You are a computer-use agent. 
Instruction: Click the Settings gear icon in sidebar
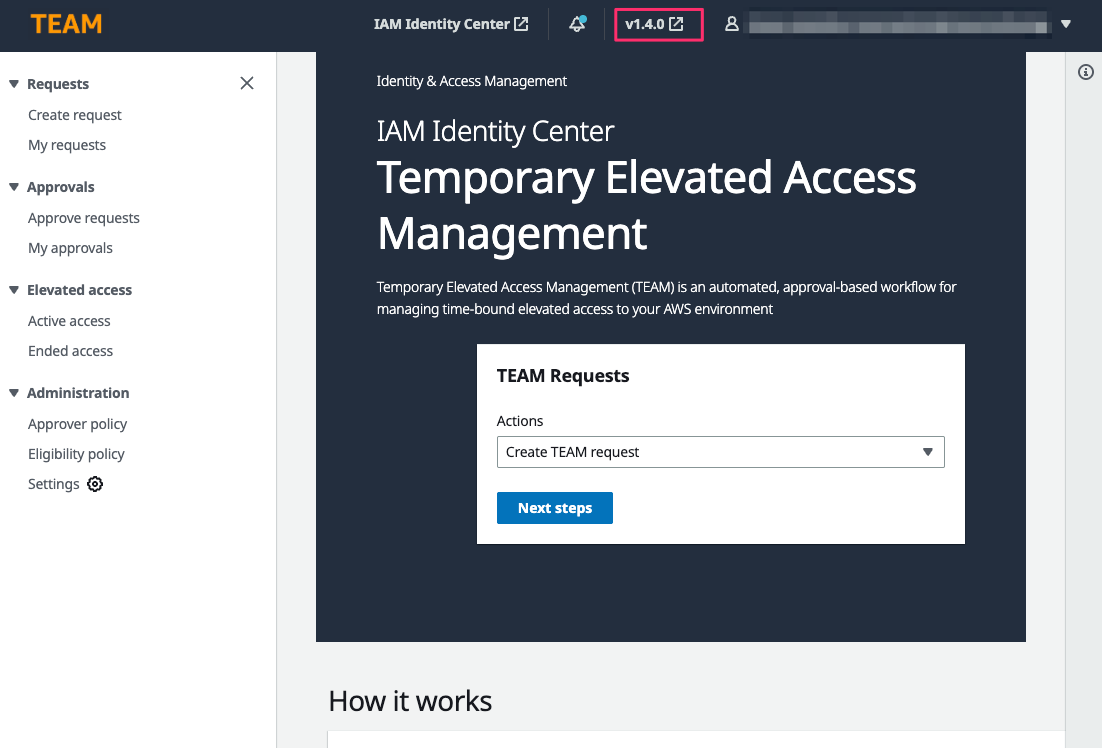95,484
